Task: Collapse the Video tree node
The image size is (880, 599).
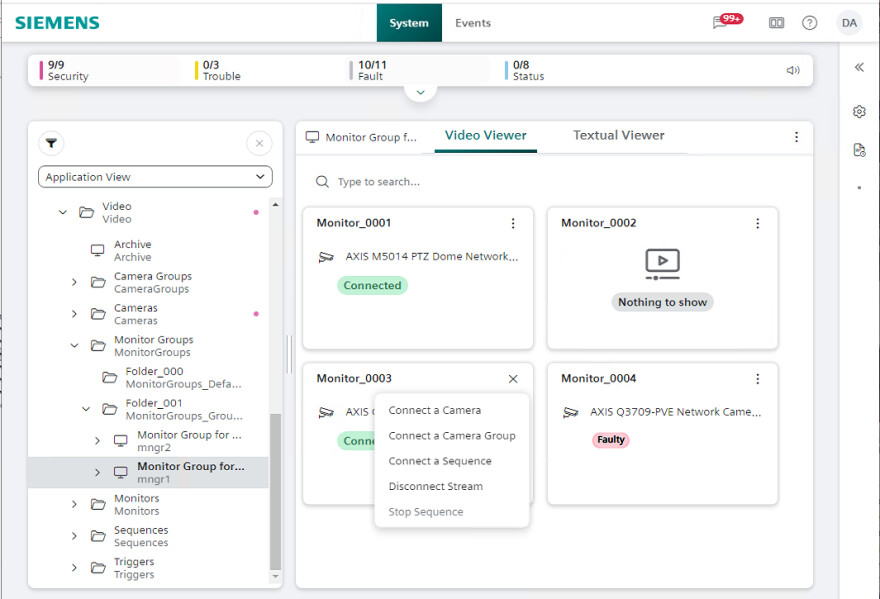Action: tap(63, 213)
